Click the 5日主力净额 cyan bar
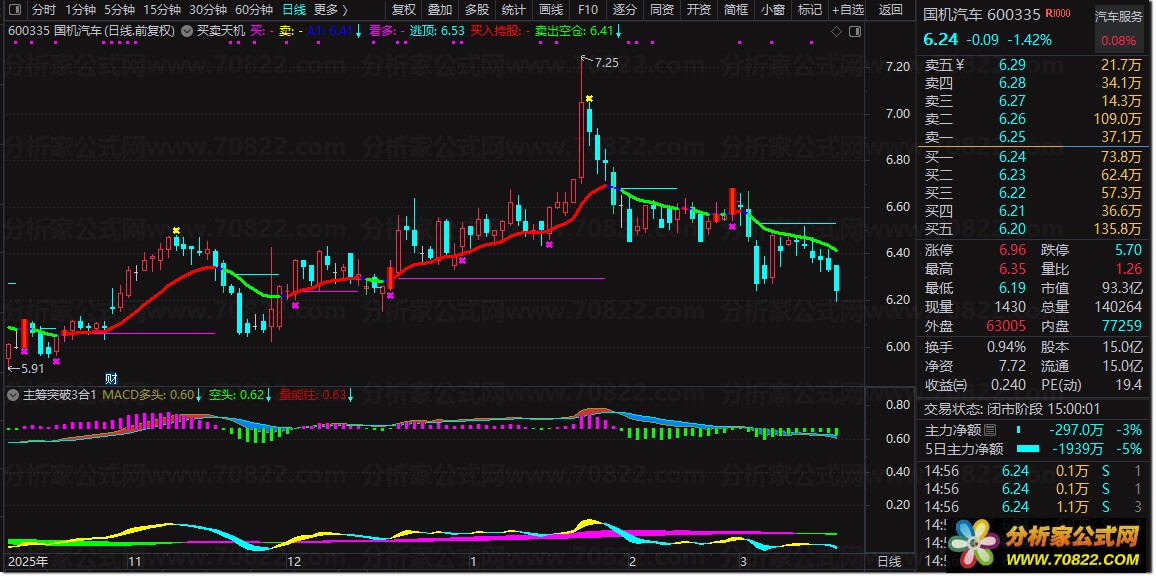Image resolution: width=1156 pixels, height=576 pixels. 1028,448
